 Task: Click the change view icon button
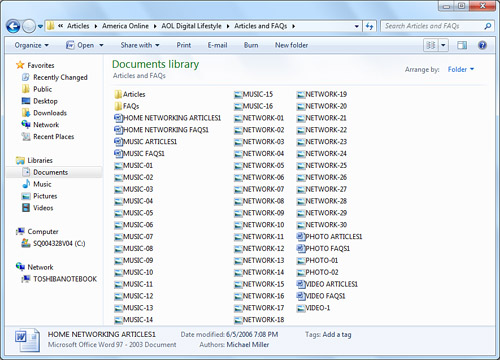(x=431, y=45)
